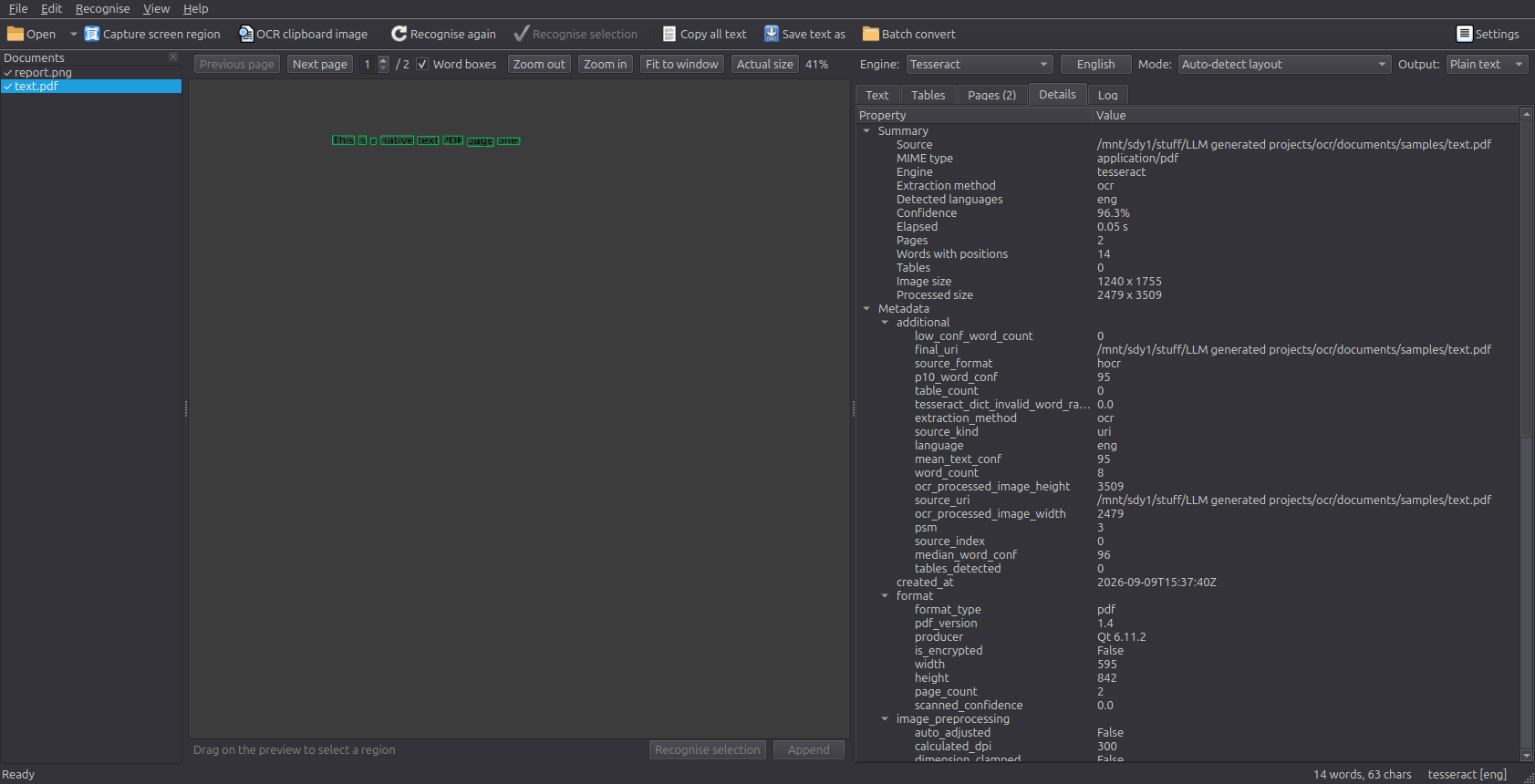
Task: Collapse the format subsection
Action: coord(885,595)
